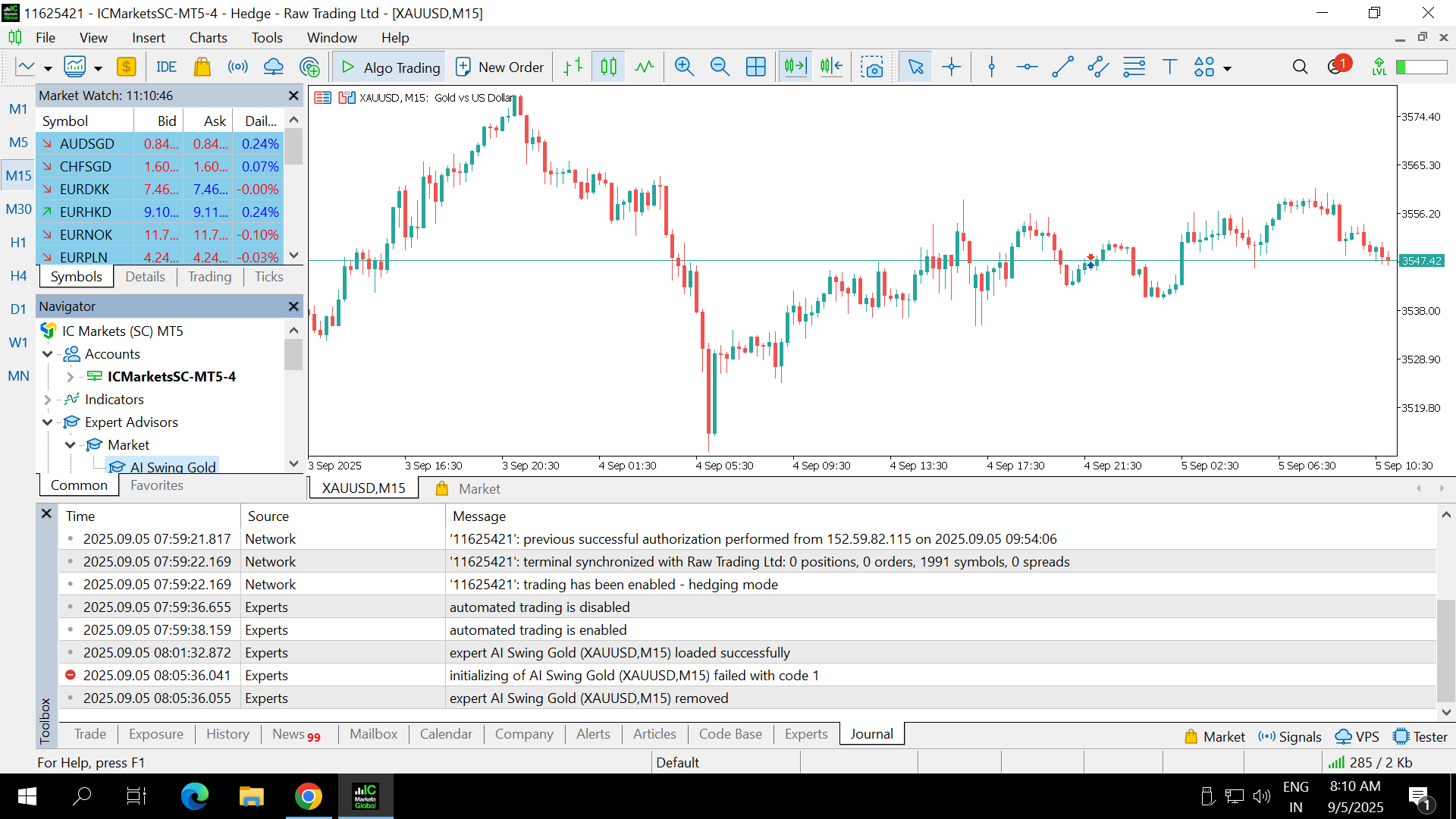The image size is (1456, 819).
Task: Open Google Chrome from the taskbar
Action: (309, 796)
